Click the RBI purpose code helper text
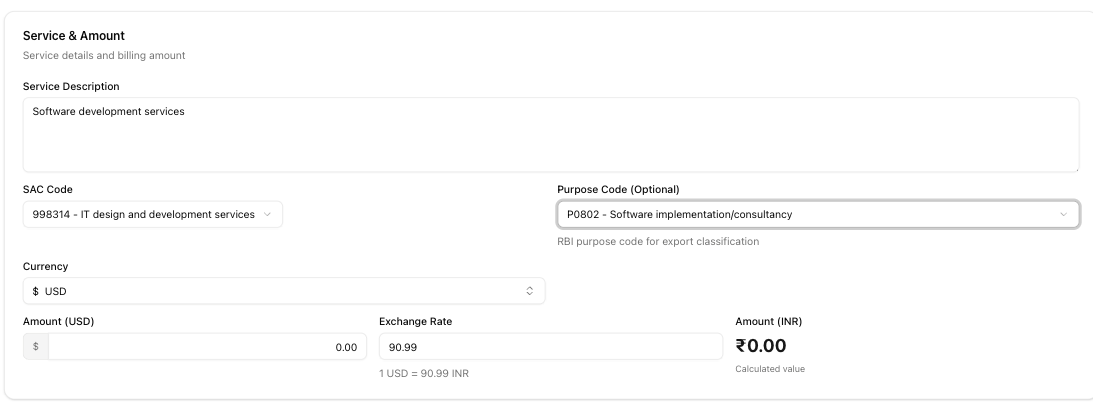Image resolution: width=1093 pixels, height=411 pixels. point(658,241)
